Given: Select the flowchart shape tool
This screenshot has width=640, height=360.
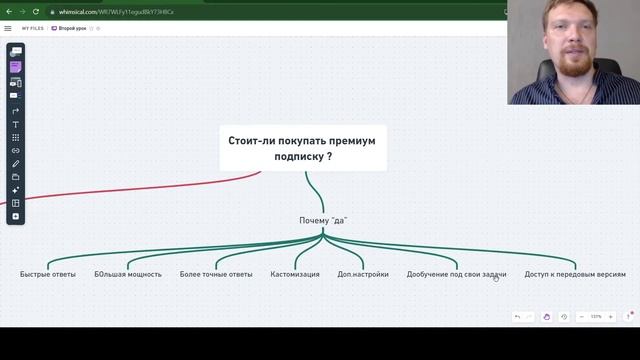Looking at the screenshot, I should 16,96.
